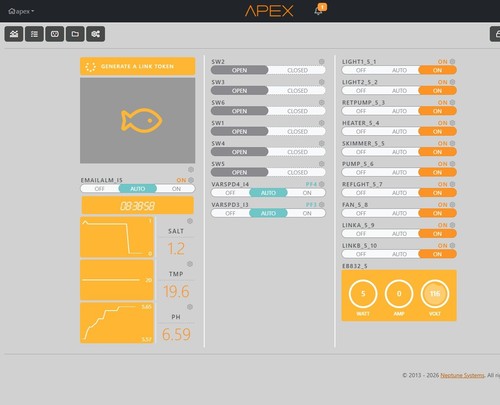
Task: Open the SALT history graph
Action: (x=117, y=237)
